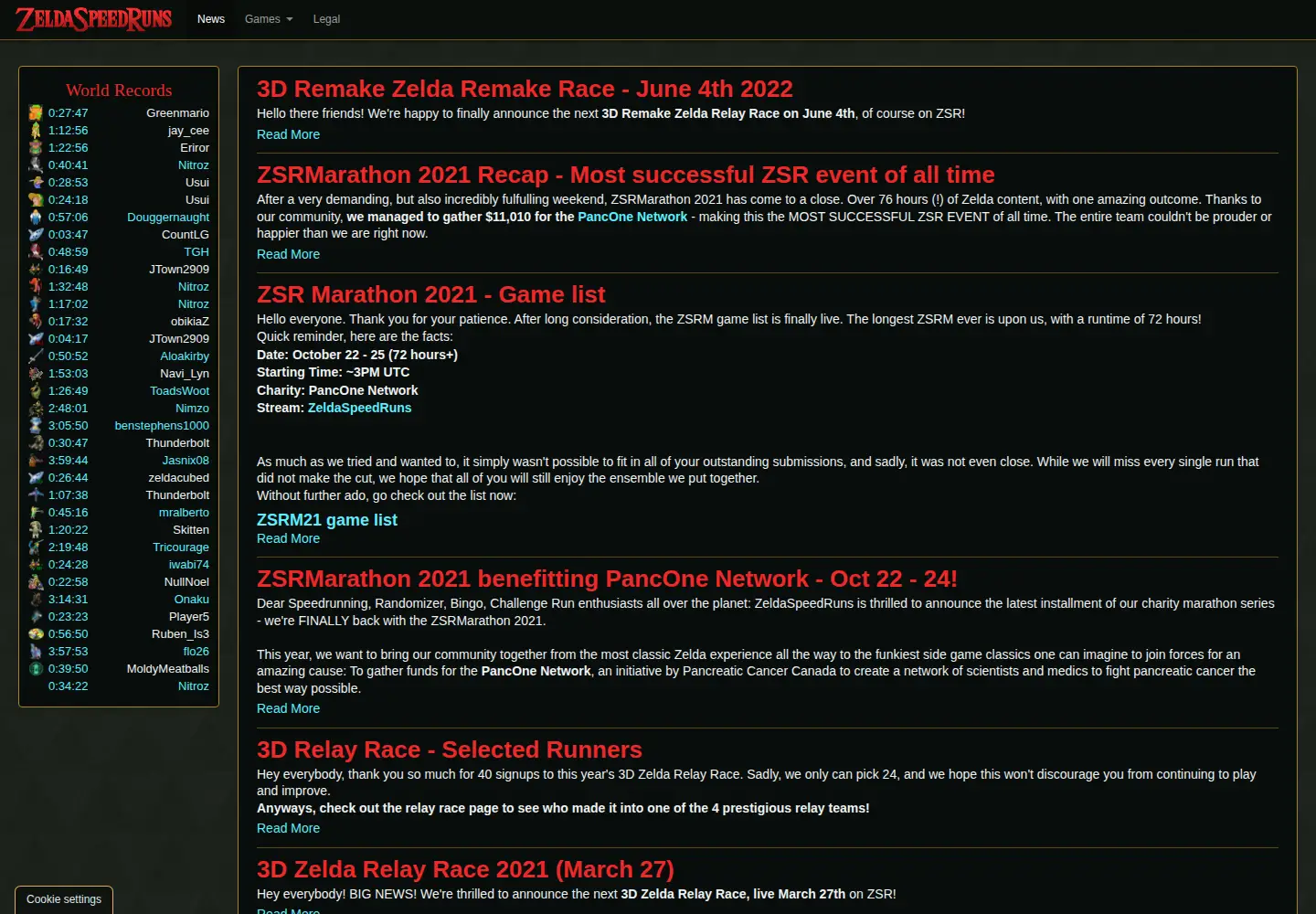This screenshot has height=914, width=1316.
Task: Open the ZeldaSpeedRuns logo home link
Action: click(93, 19)
